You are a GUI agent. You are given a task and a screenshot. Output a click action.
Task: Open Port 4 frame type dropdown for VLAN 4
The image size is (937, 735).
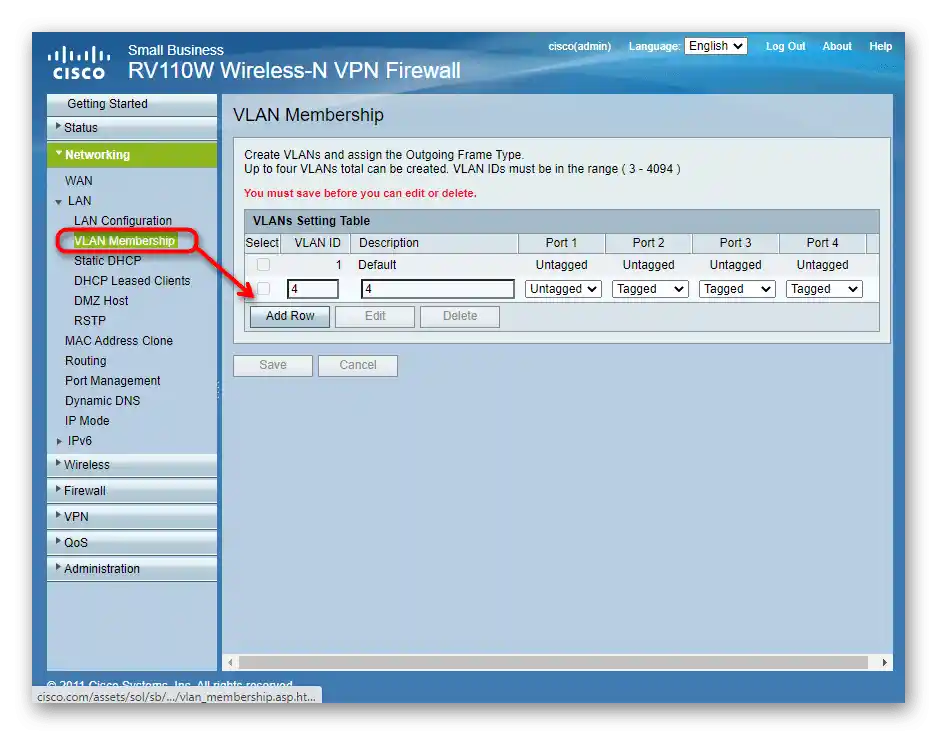tap(824, 289)
